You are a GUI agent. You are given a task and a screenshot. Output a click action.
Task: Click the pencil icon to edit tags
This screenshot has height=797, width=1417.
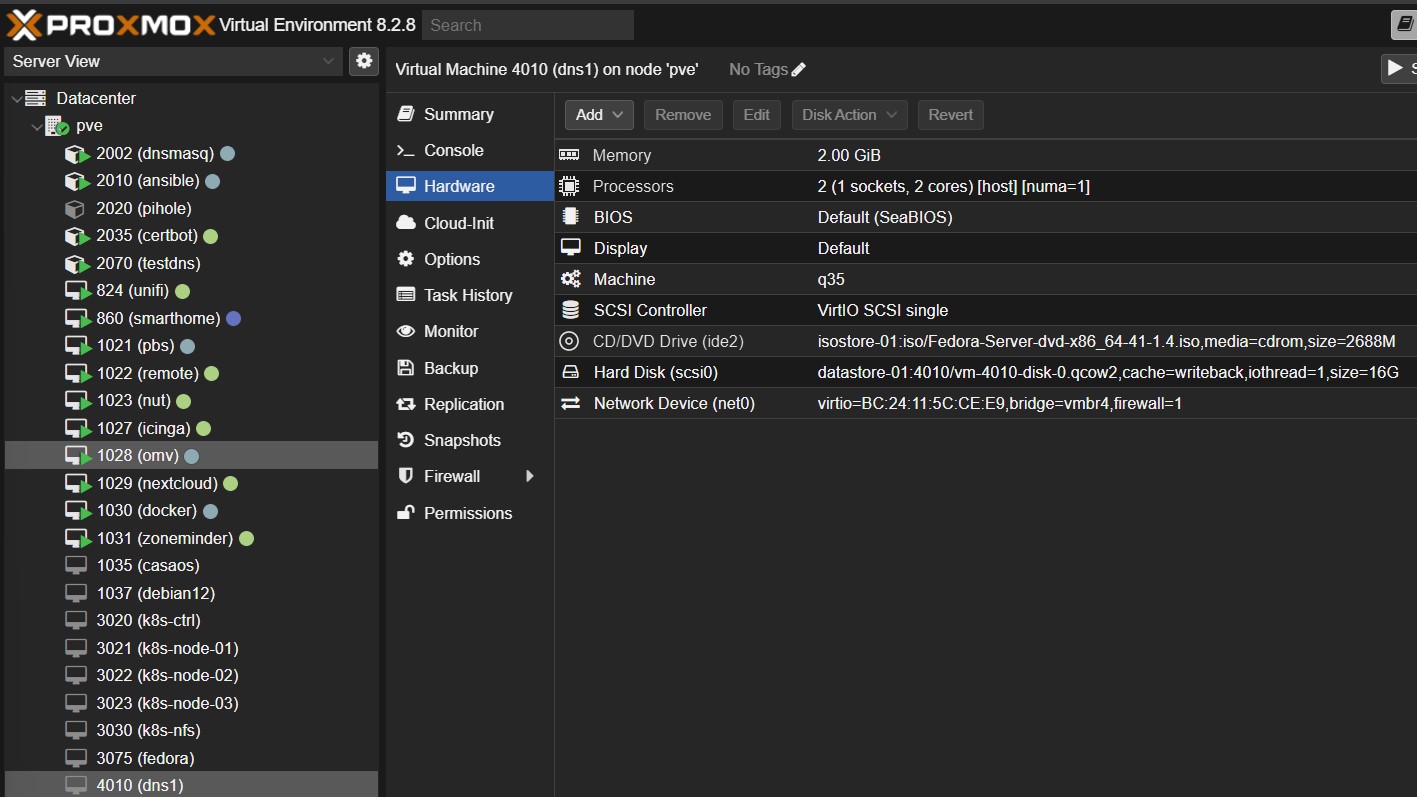798,70
